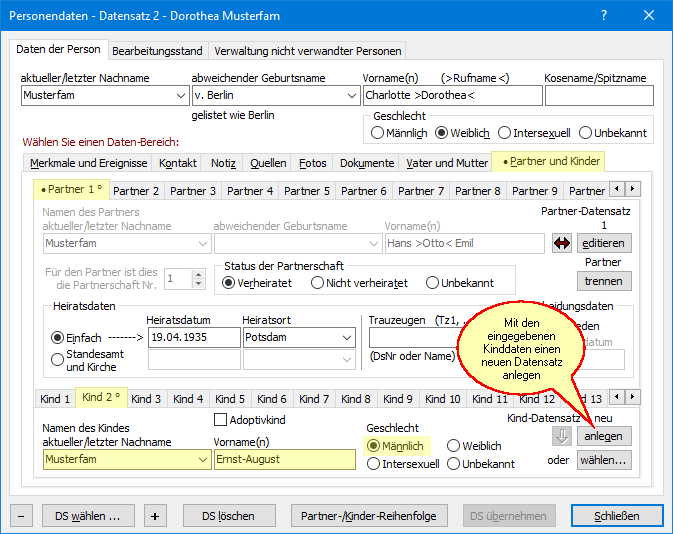This screenshot has height=534, width=673.
Task: Open the Vater und Mutter tab
Action: pos(446,163)
